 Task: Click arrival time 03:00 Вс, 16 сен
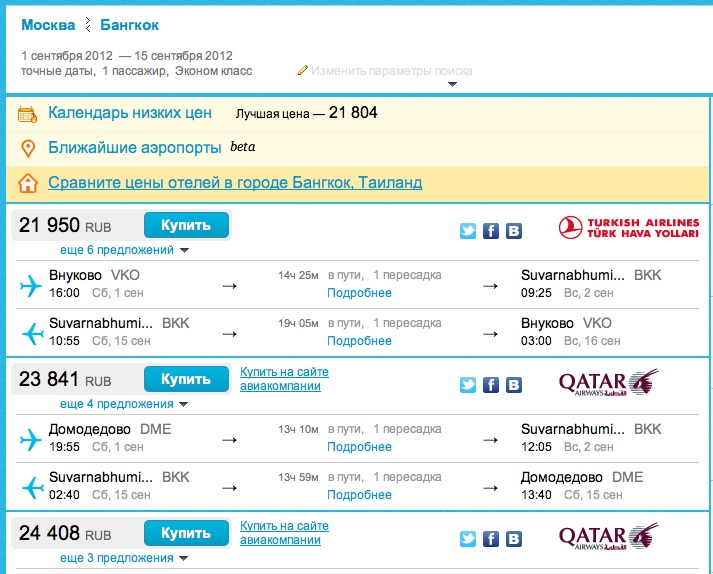571,341
